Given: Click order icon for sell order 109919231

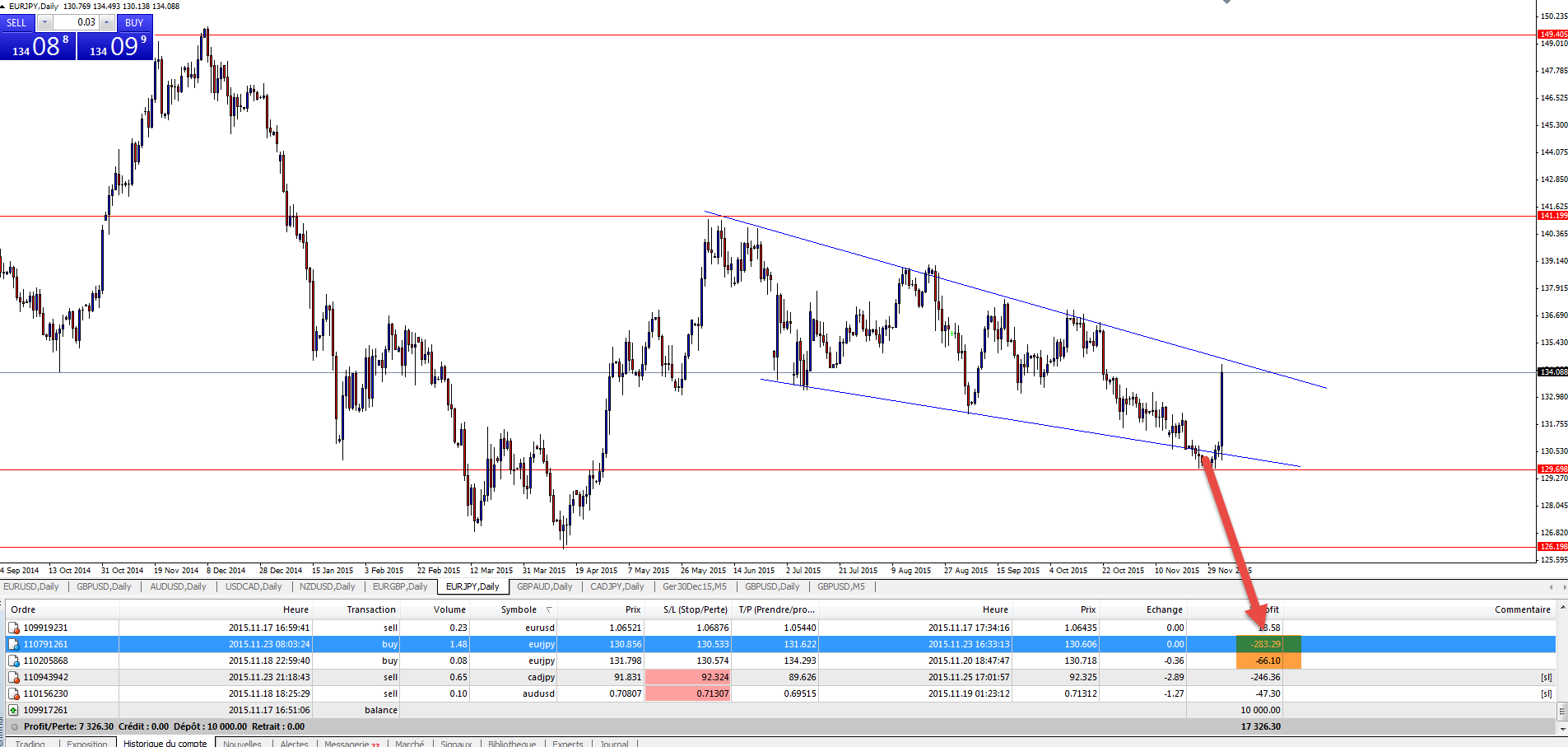Looking at the screenshot, I should coord(14,628).
